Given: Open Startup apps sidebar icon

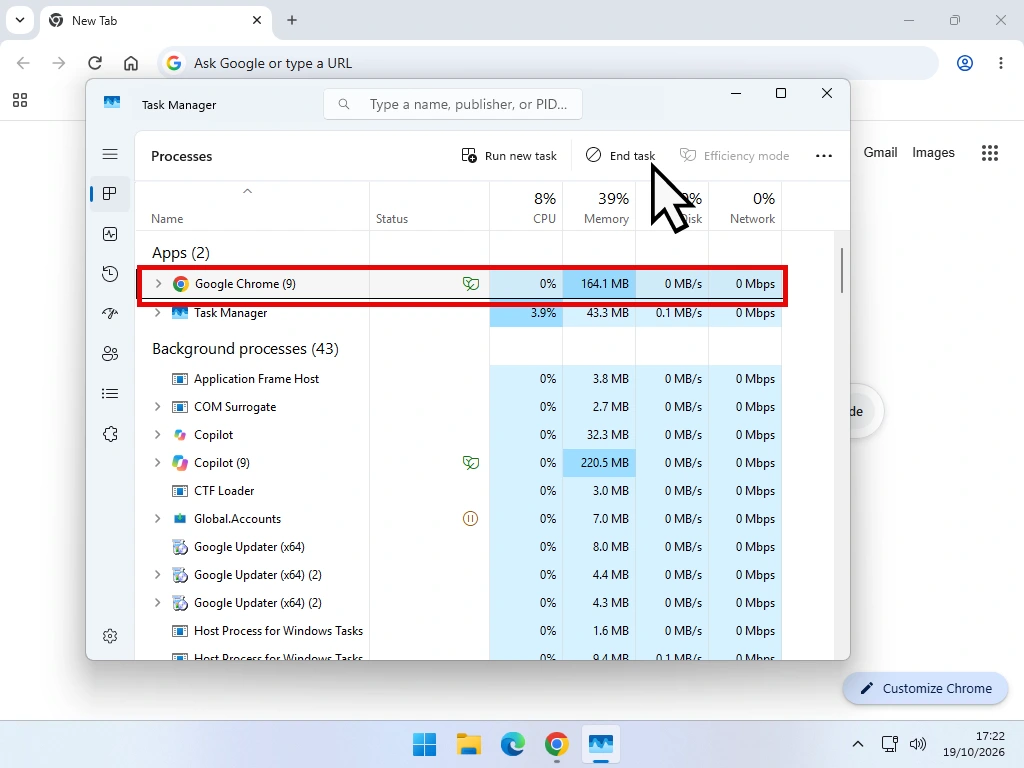Looking at the screenshot, I should (110, 313).
